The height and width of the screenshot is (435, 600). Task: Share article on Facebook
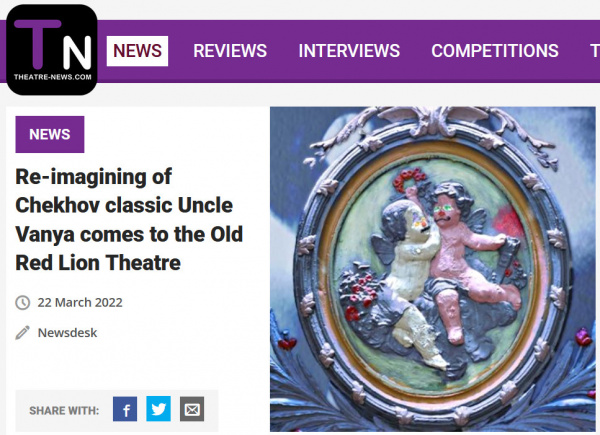(125, 409)
